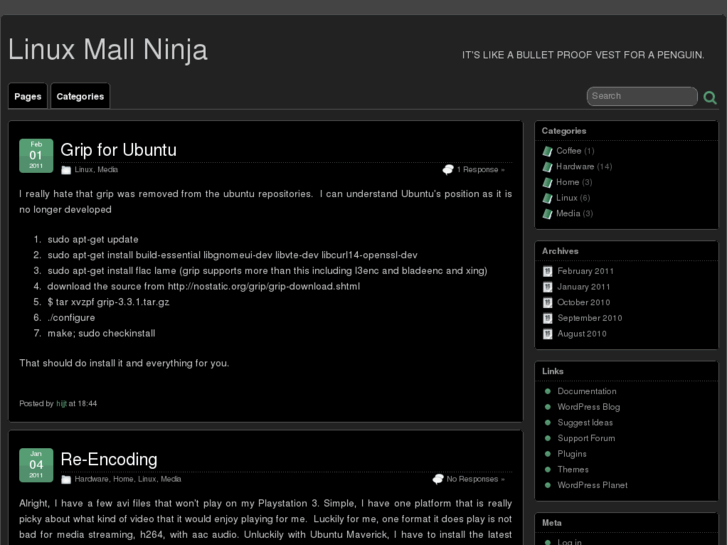Click the Media category book icon
This screenshot has width=727, height=545.
click(x=548, y=214)
